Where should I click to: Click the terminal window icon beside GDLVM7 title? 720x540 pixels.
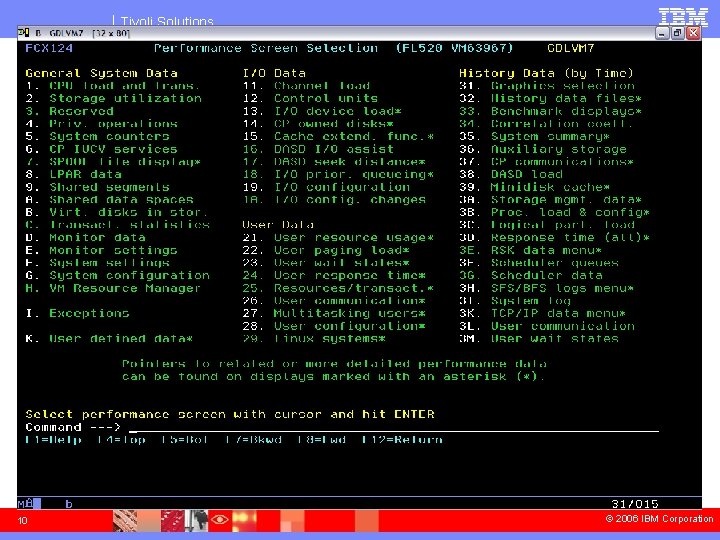coord(23,33)
